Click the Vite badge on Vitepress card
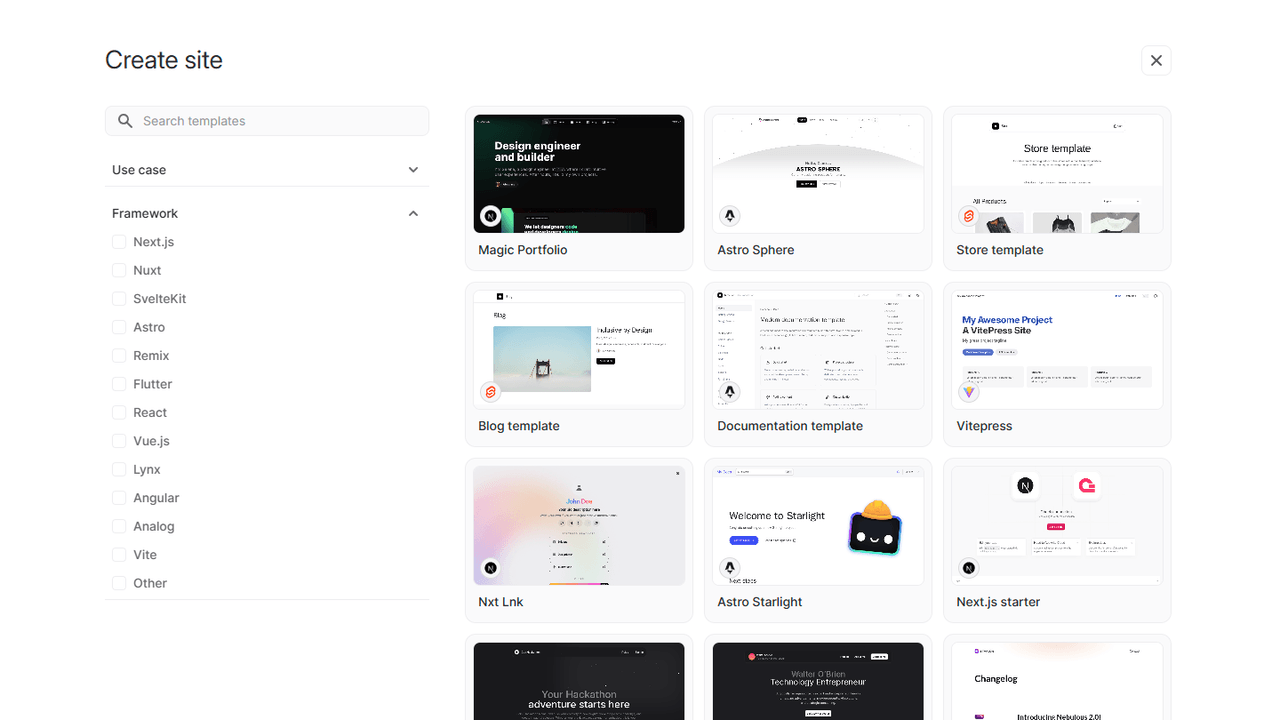This screenshot has width=1280, height=720. (968, 392)
